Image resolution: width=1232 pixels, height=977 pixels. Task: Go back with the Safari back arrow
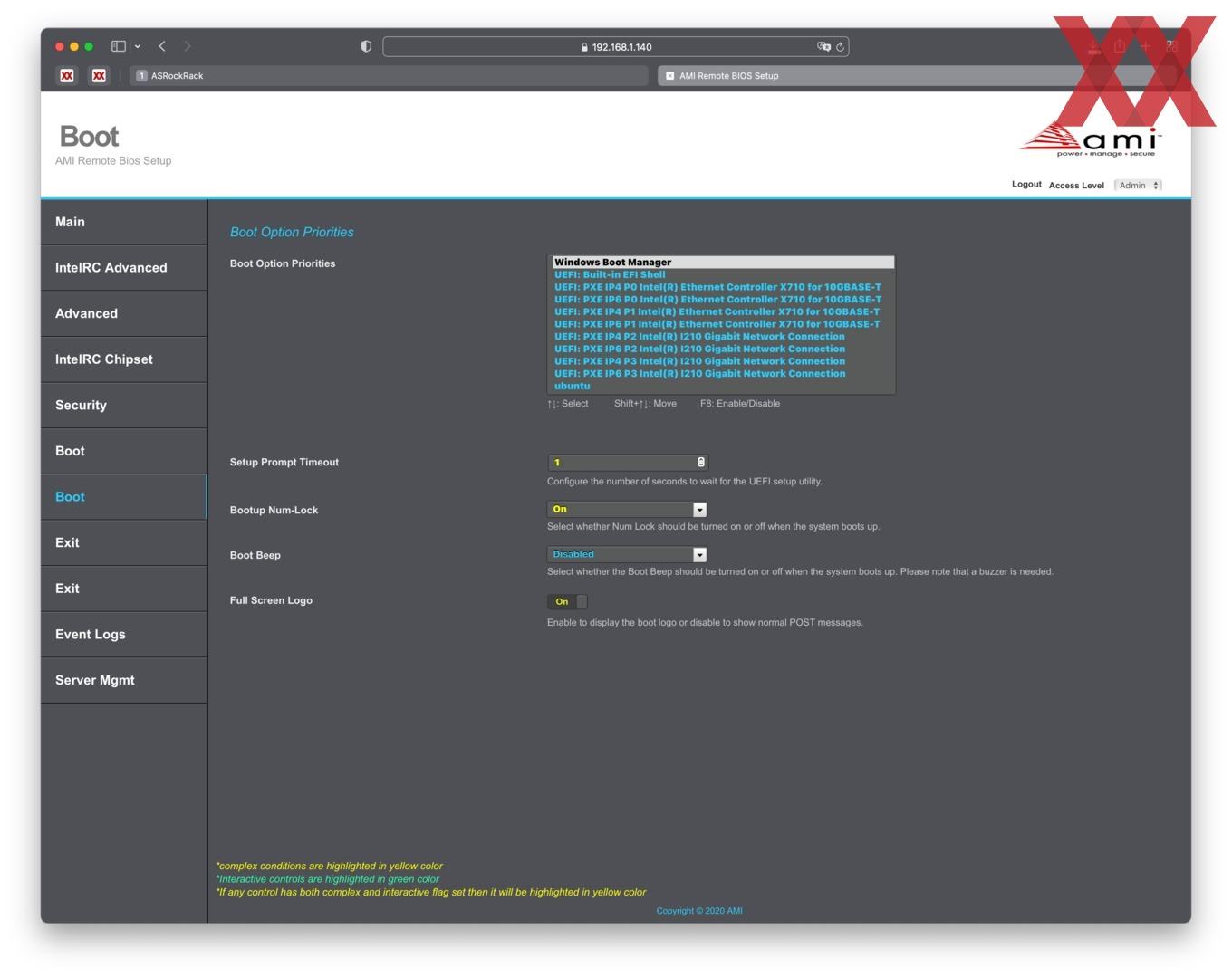pyautogui.click(x=162, y=46)
